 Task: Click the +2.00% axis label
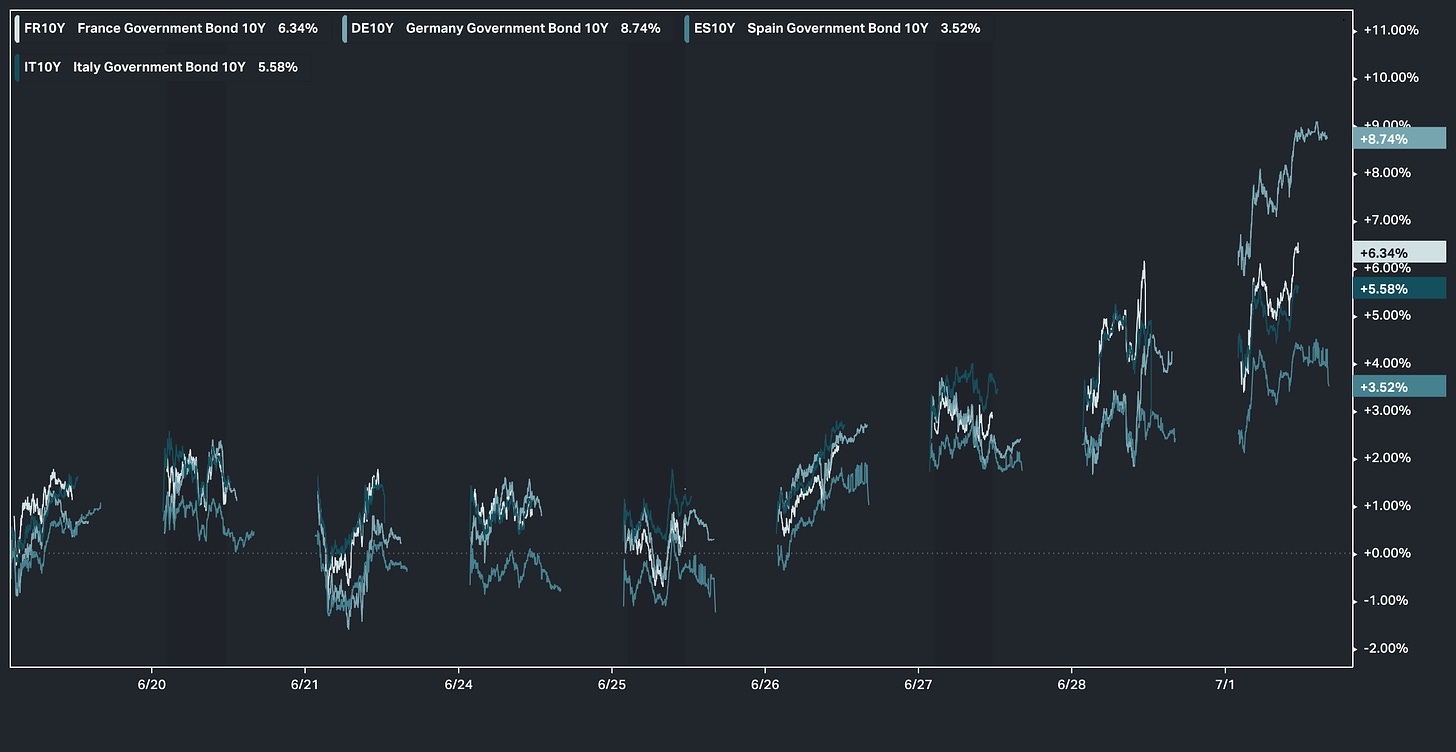1386,458
